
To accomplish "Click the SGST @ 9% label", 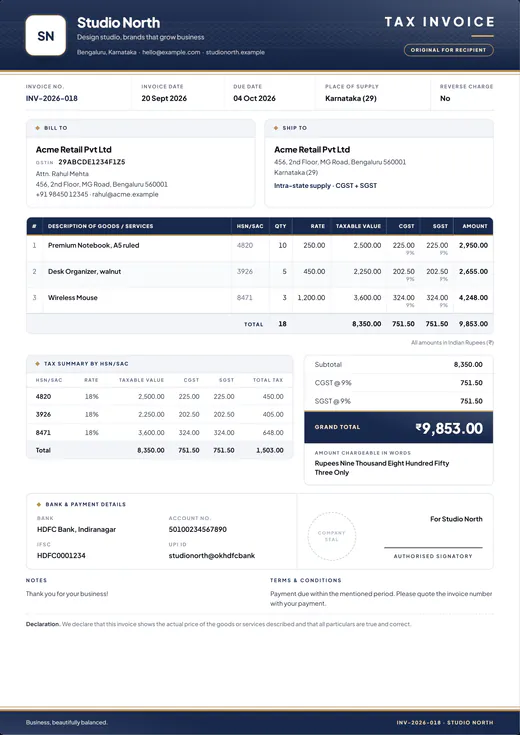I will coord(333,401).
